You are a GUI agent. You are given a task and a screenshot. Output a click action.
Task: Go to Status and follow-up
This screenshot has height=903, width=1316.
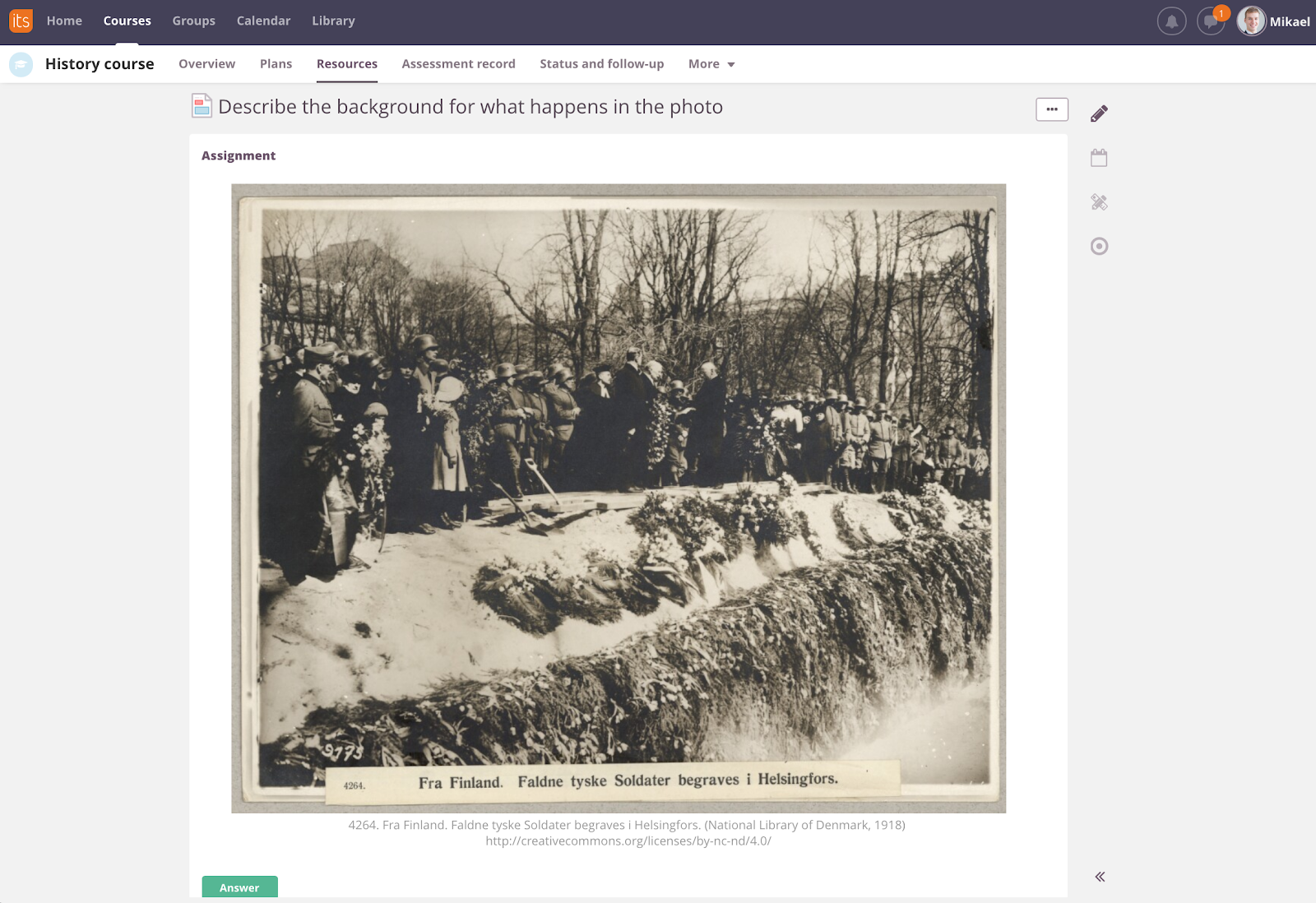(602, 64)
